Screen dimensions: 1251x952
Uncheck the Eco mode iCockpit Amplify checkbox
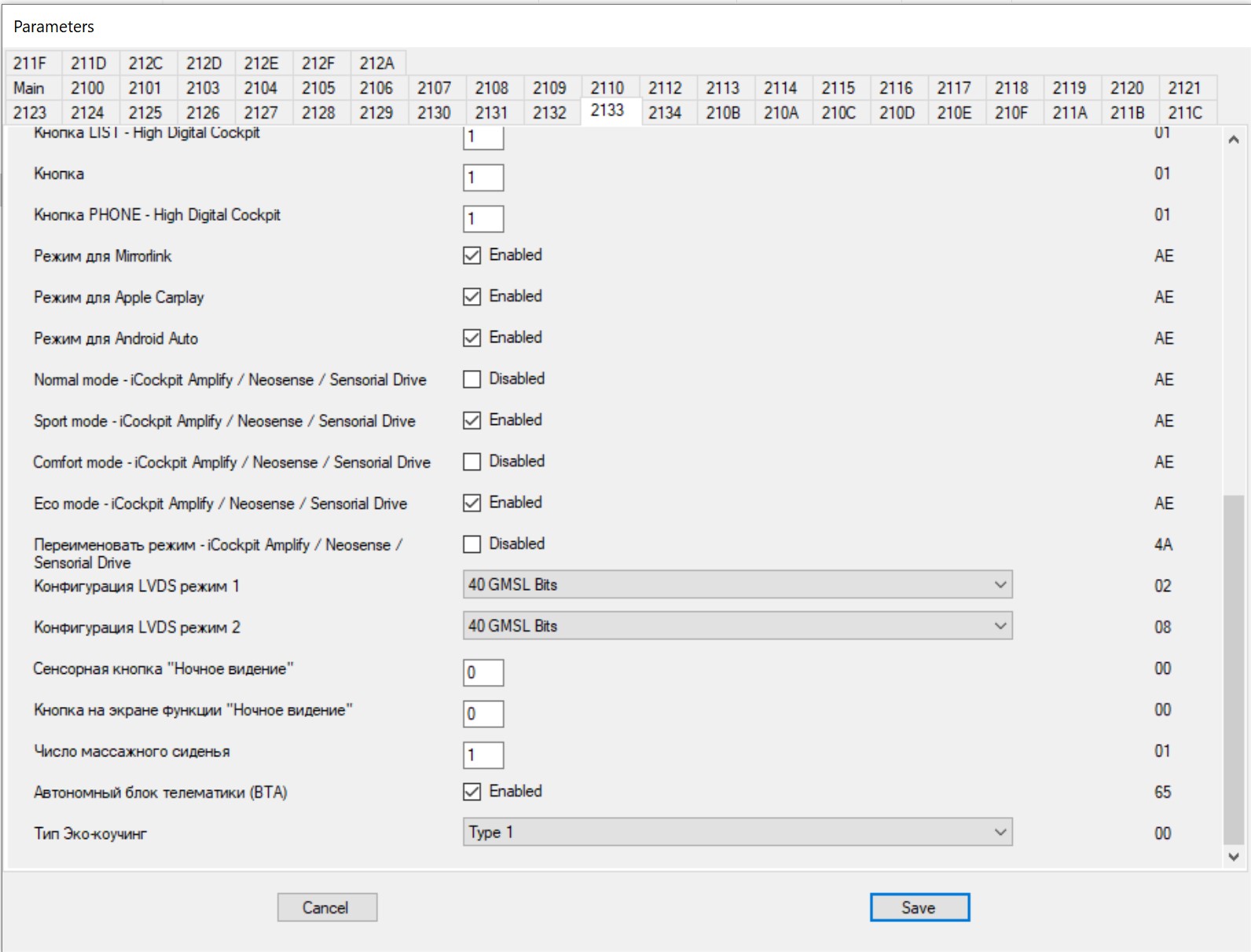pyautogui.click(x=471, y=503)
